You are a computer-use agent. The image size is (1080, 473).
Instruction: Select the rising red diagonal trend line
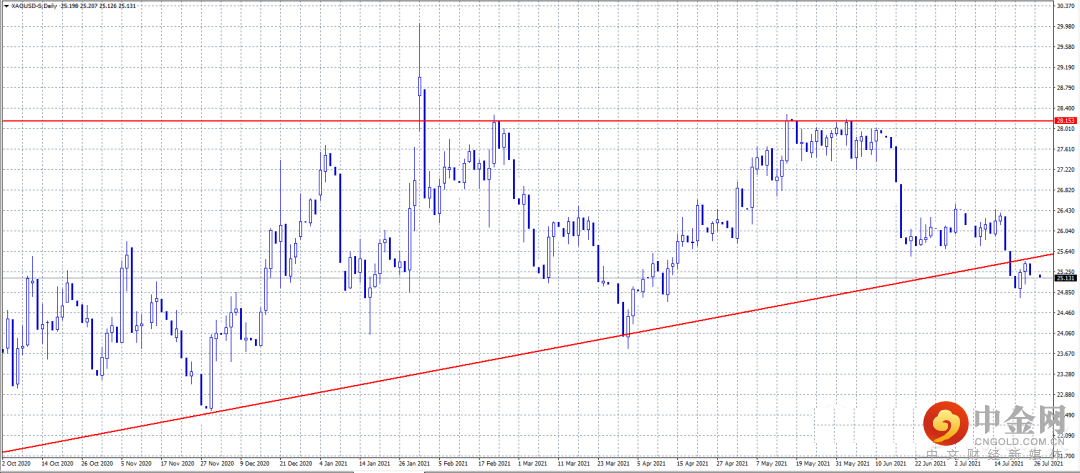[526, 353]
